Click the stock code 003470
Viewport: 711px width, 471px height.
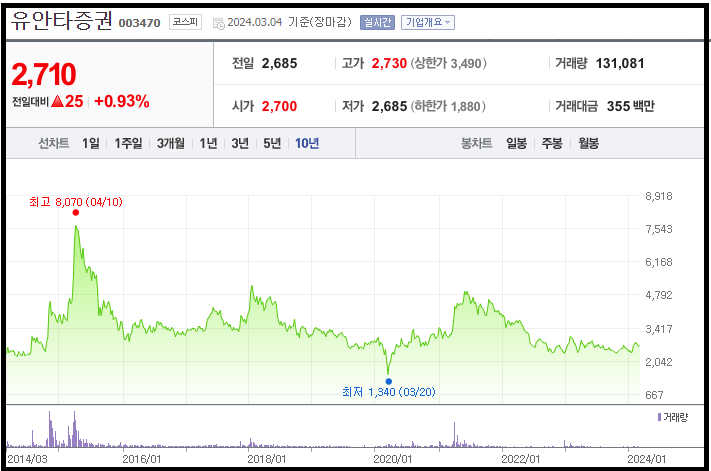click(140, 23)
